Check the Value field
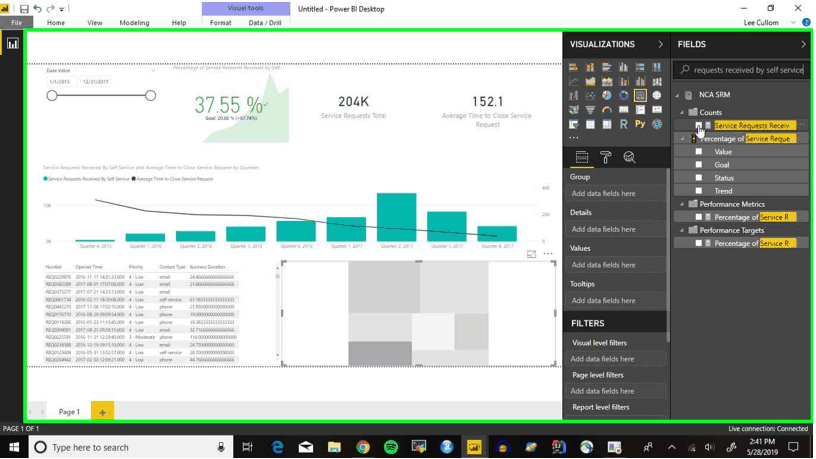 click(698, 151)
